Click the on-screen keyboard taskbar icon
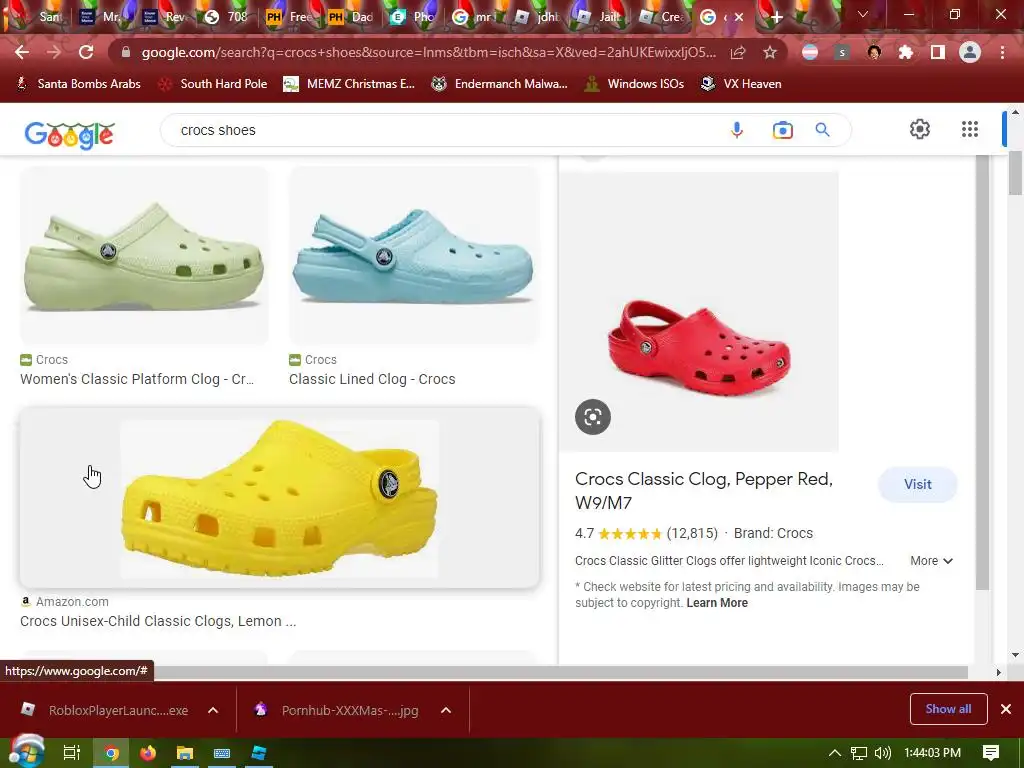 222,753
